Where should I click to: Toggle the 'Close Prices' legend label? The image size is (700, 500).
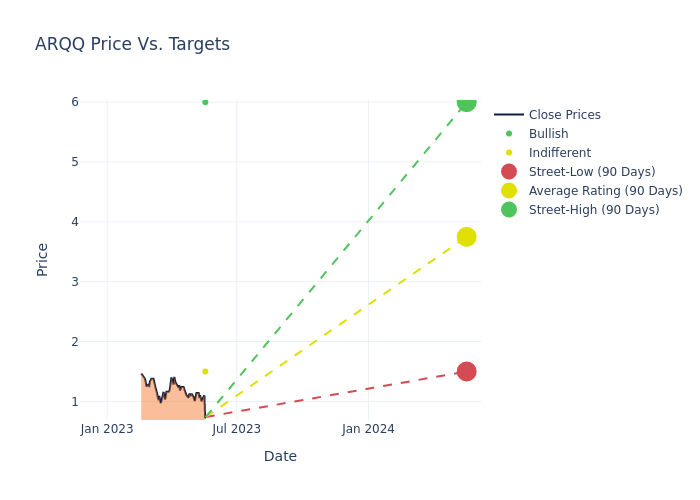point(564,115)
